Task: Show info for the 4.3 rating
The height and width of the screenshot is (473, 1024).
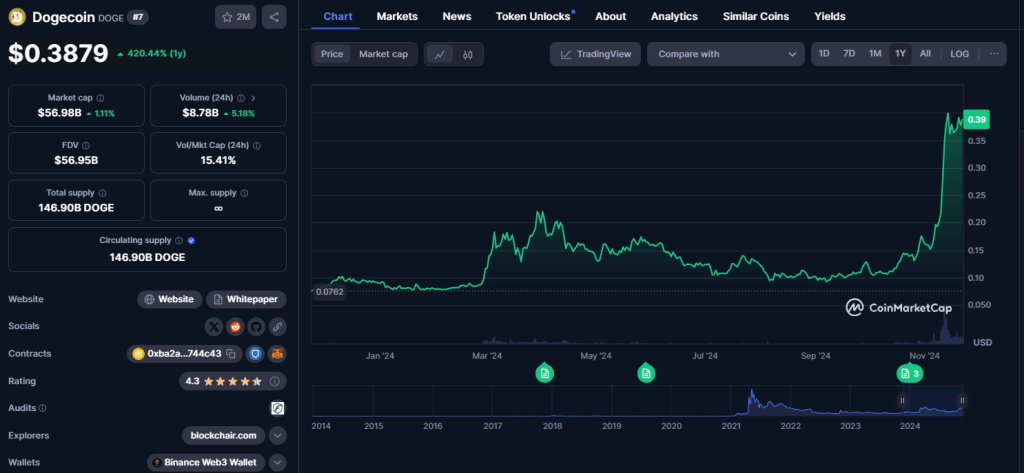Action: click(275, 381)
